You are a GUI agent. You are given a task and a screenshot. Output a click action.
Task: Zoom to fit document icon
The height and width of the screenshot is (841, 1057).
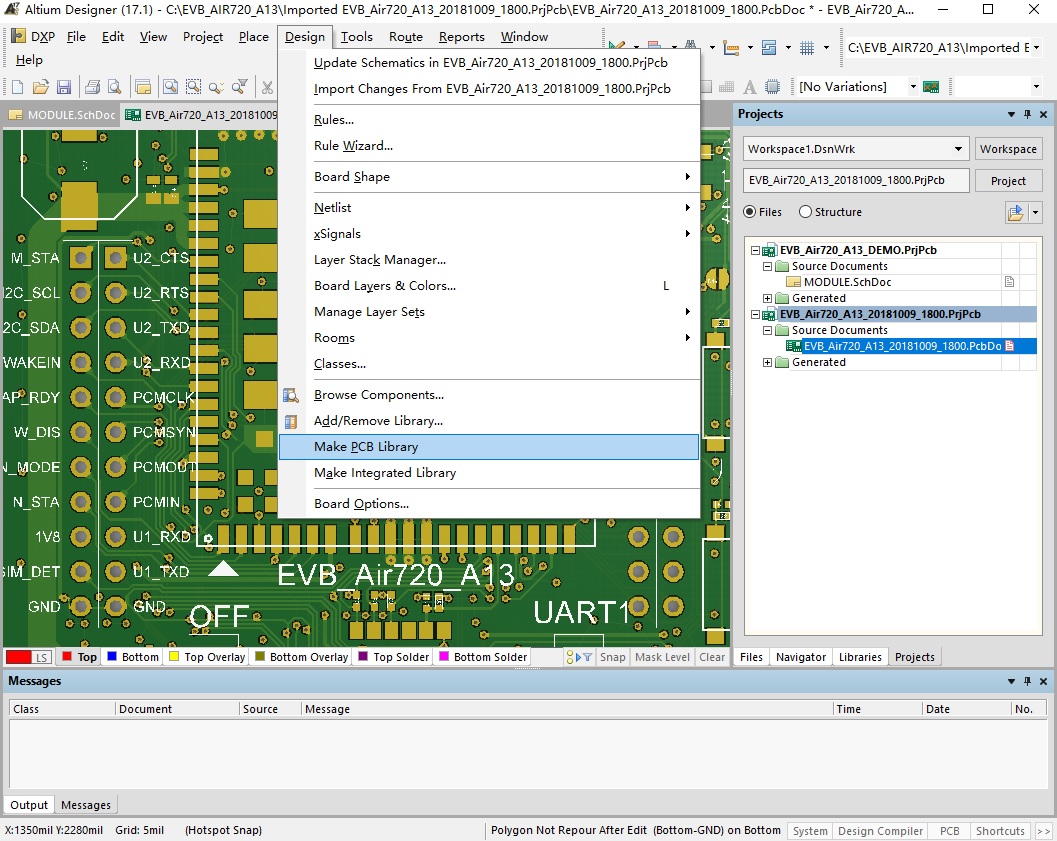pos(171,87)
